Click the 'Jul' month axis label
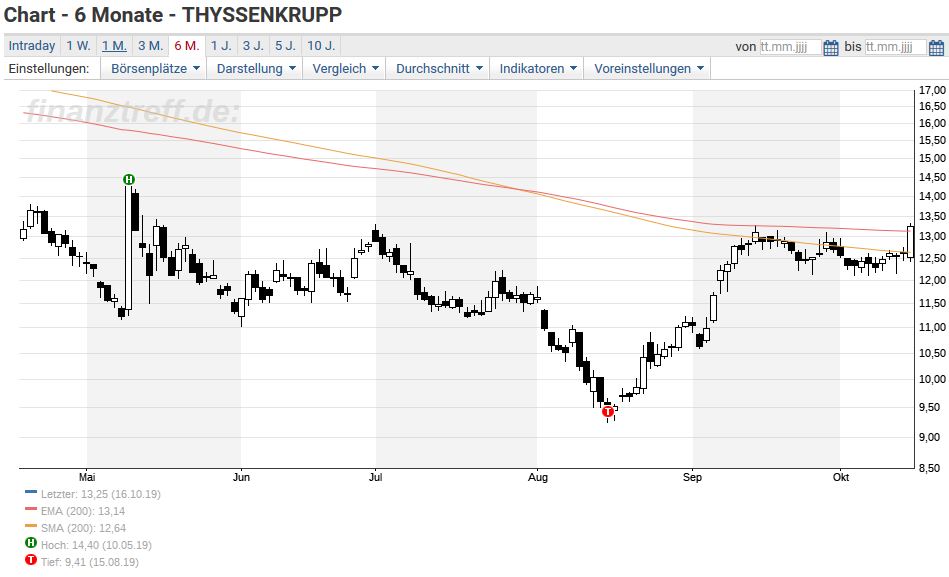 375,477
